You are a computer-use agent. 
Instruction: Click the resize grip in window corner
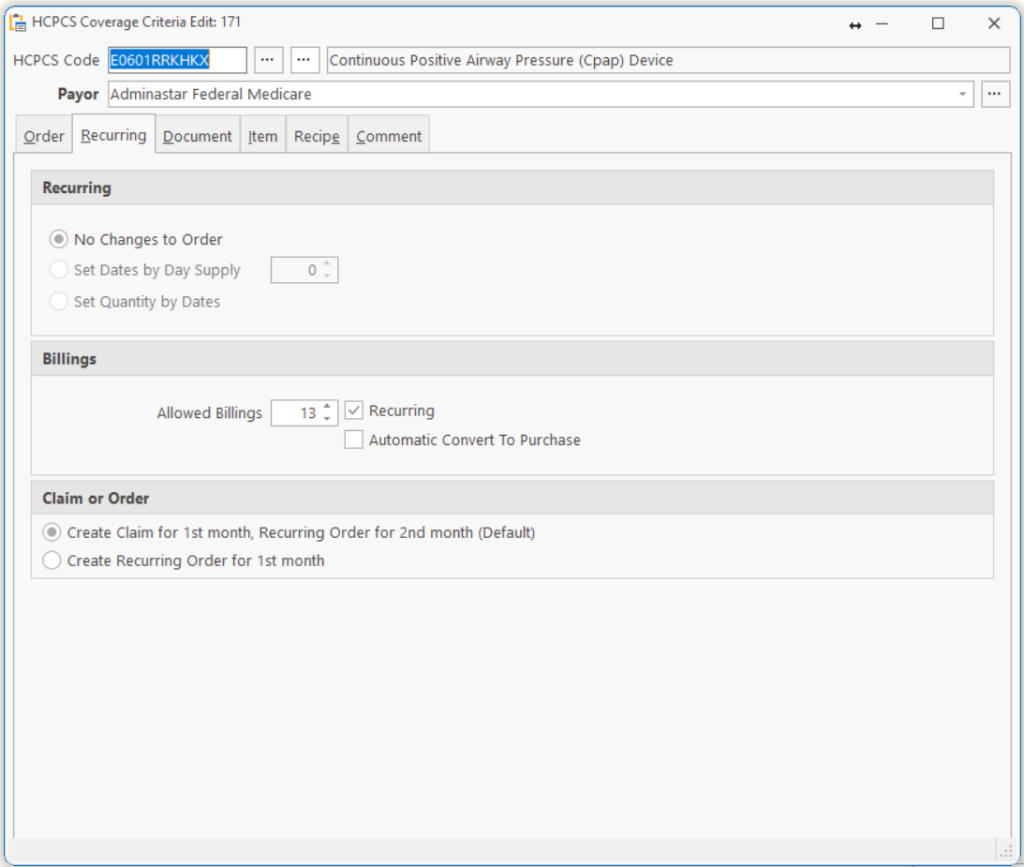[1006, 851]
